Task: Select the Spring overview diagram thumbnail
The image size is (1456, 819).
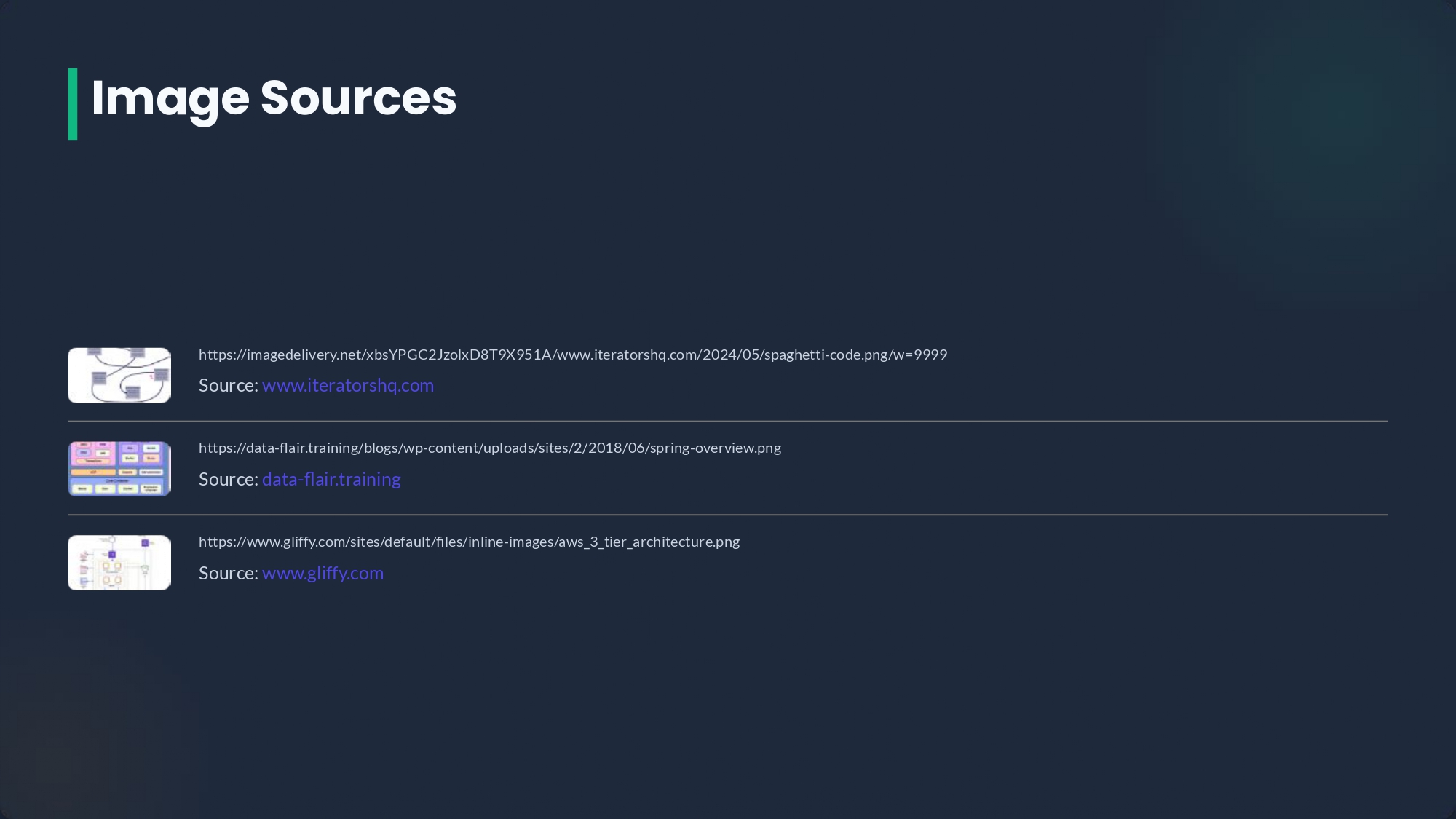Action: tap(119, 469)
